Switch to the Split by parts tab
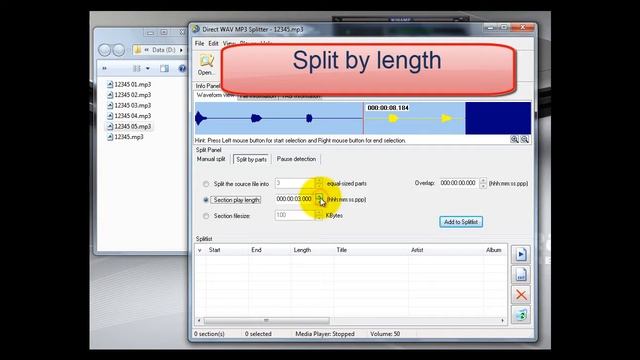Viewport: 640px width, 360px height. 251,159
